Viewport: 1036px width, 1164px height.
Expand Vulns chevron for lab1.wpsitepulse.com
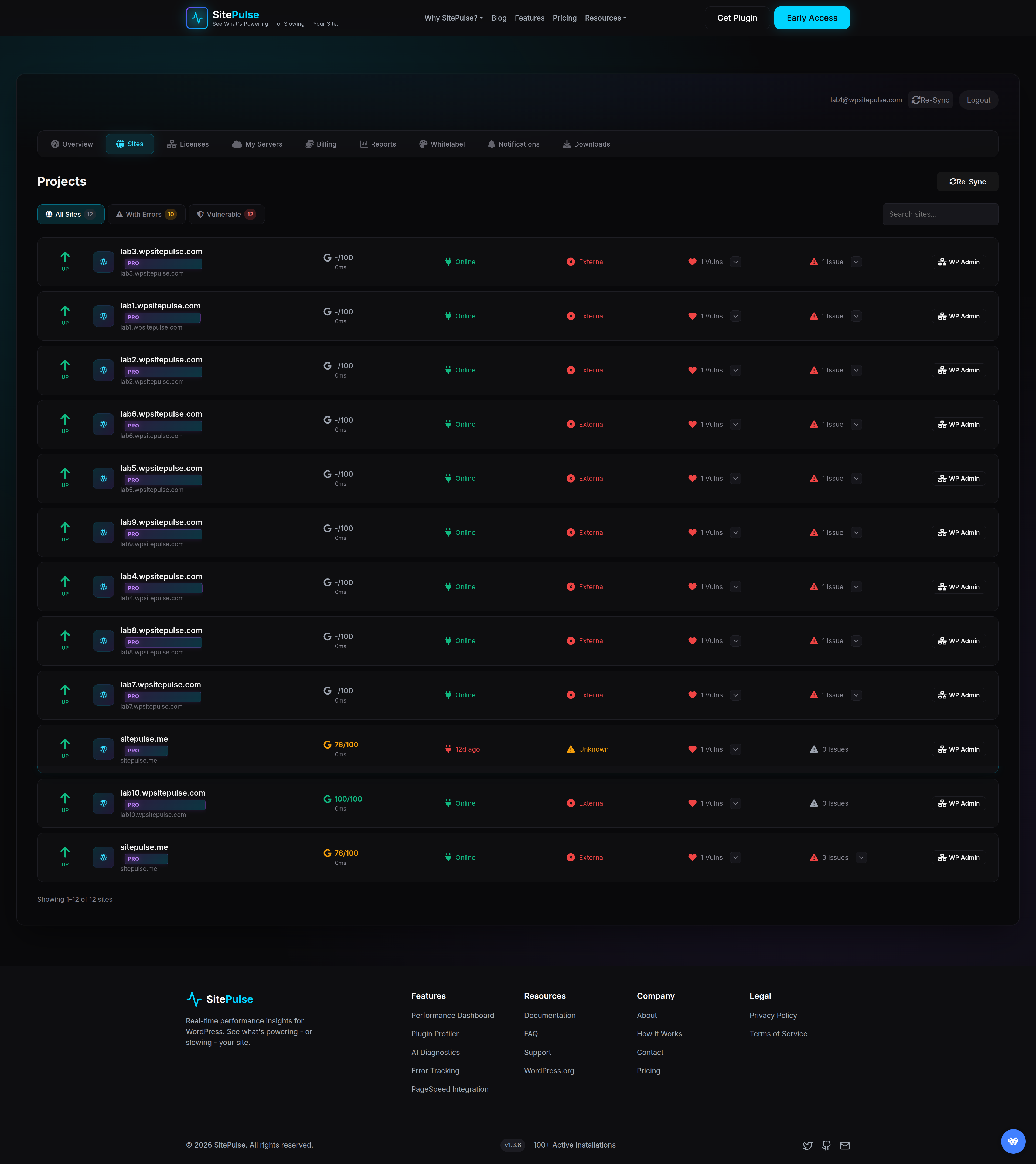point(735,316)
